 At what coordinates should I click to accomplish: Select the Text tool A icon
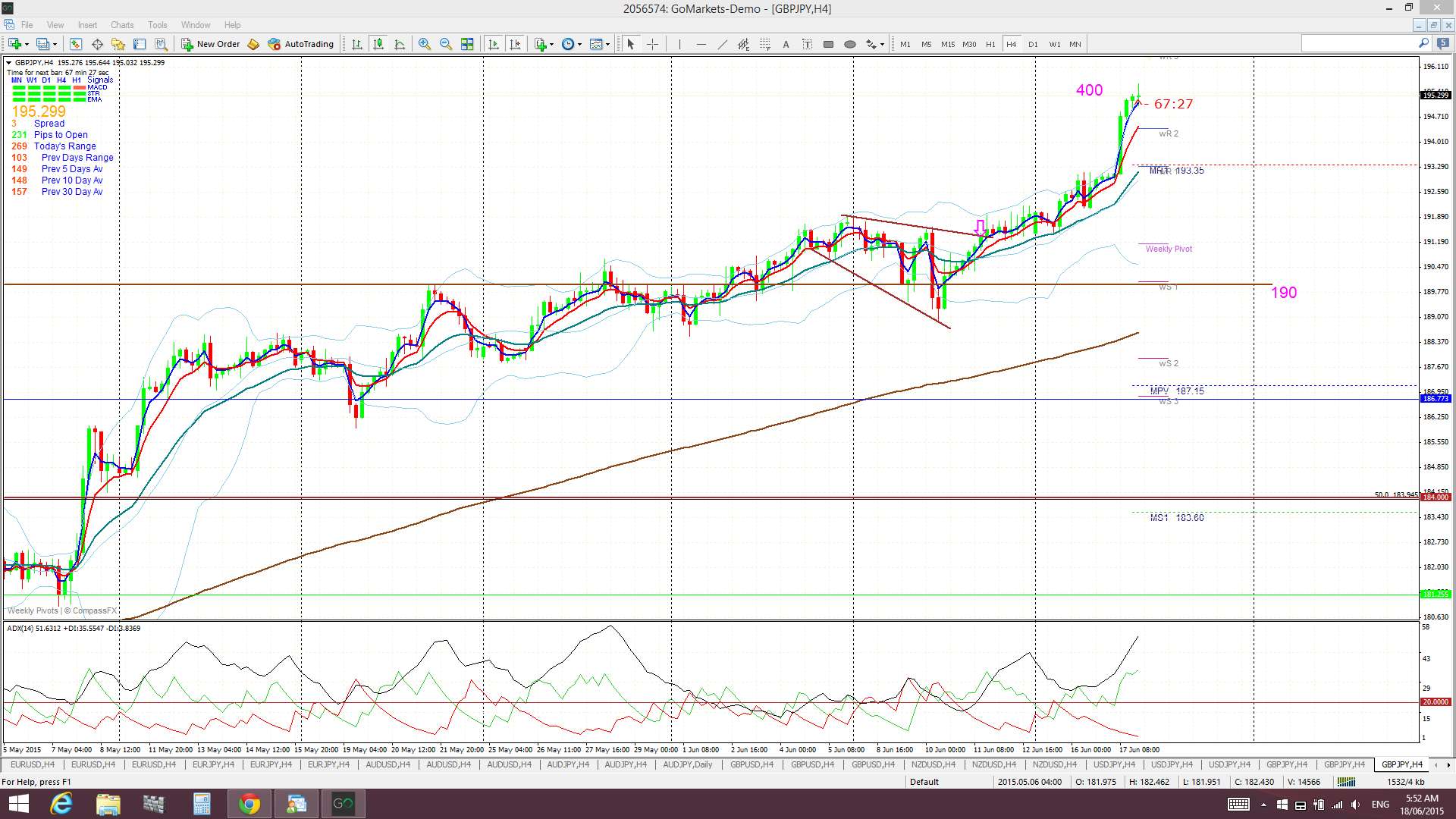[x=786, y=44]
